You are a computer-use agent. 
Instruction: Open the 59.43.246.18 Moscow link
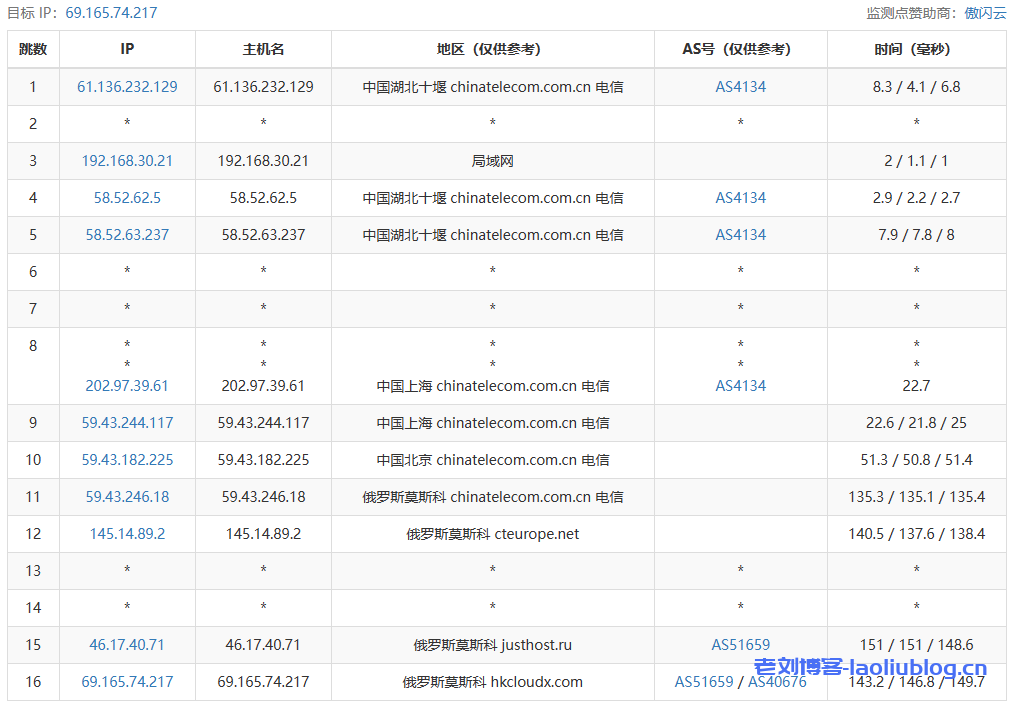126,497
